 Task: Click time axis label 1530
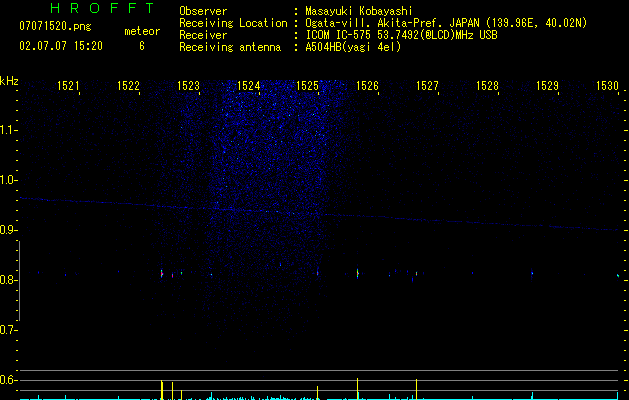[x=607, y=86]
